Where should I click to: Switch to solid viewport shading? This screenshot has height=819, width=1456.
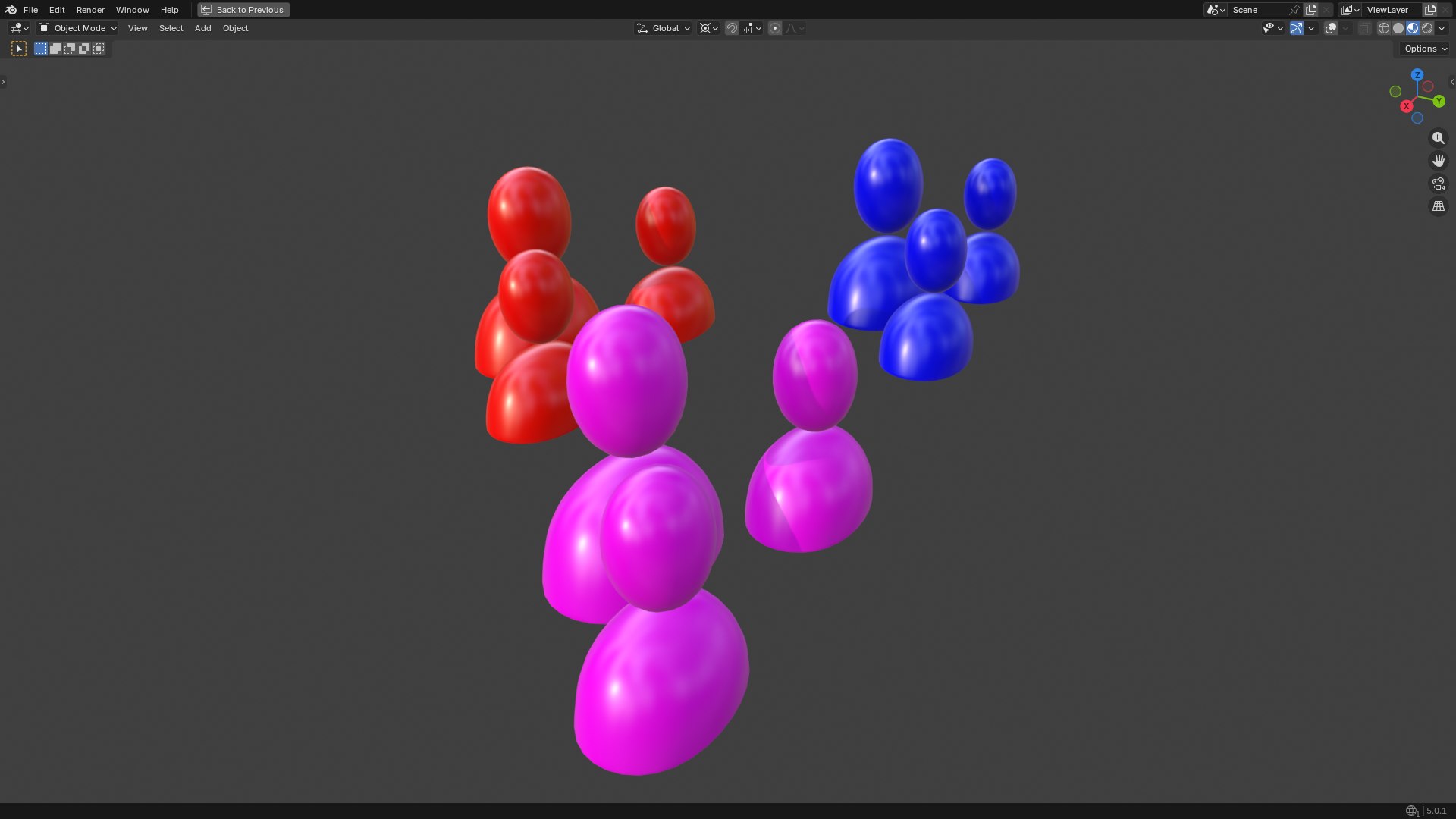point(1398,28)
